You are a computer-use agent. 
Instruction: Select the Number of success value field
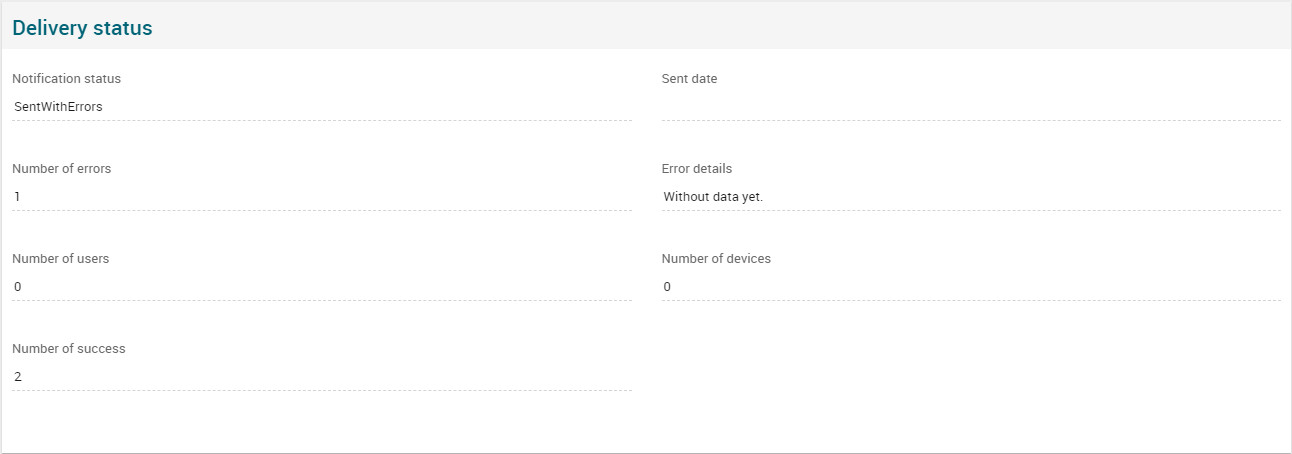tap(320, 376)
